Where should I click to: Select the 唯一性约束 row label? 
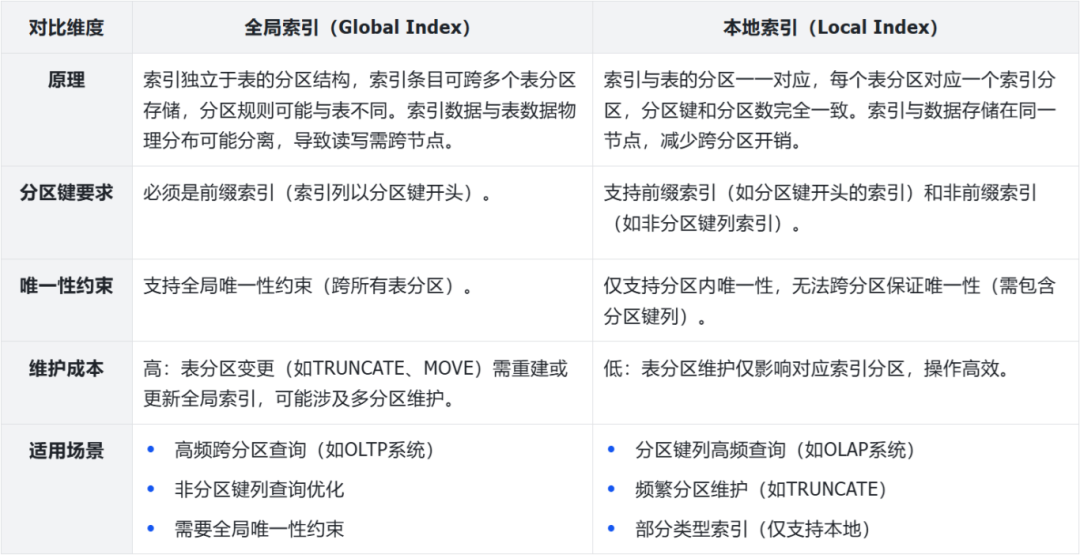(x=66, y=286)
